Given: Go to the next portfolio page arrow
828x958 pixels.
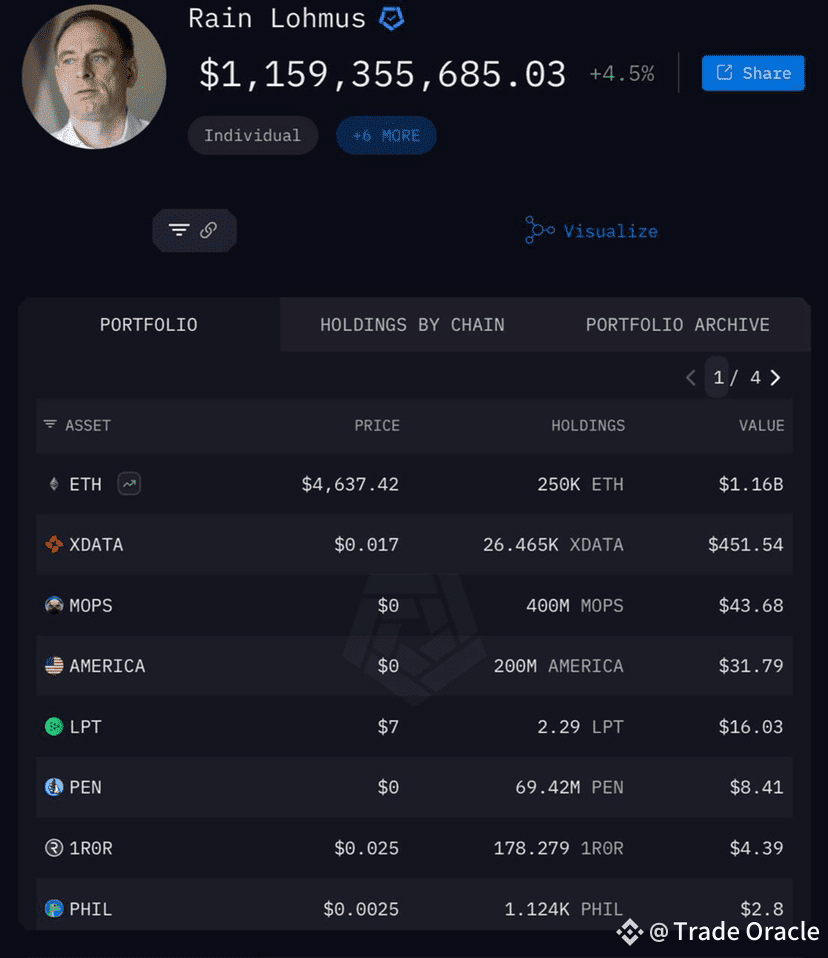Looking at the screenshot, I should coord(775,378).
